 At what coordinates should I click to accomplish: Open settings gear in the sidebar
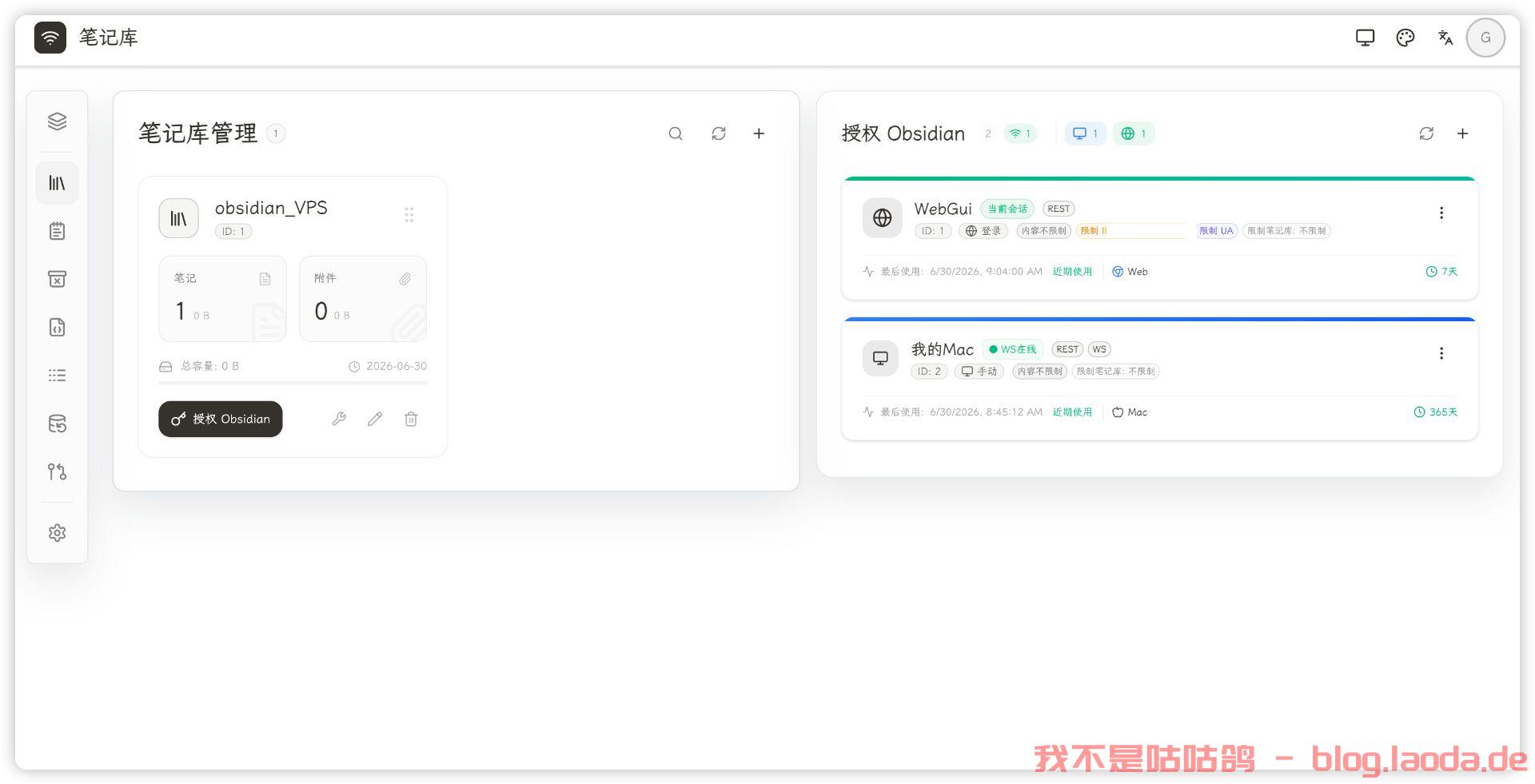(x=57, y=533)
